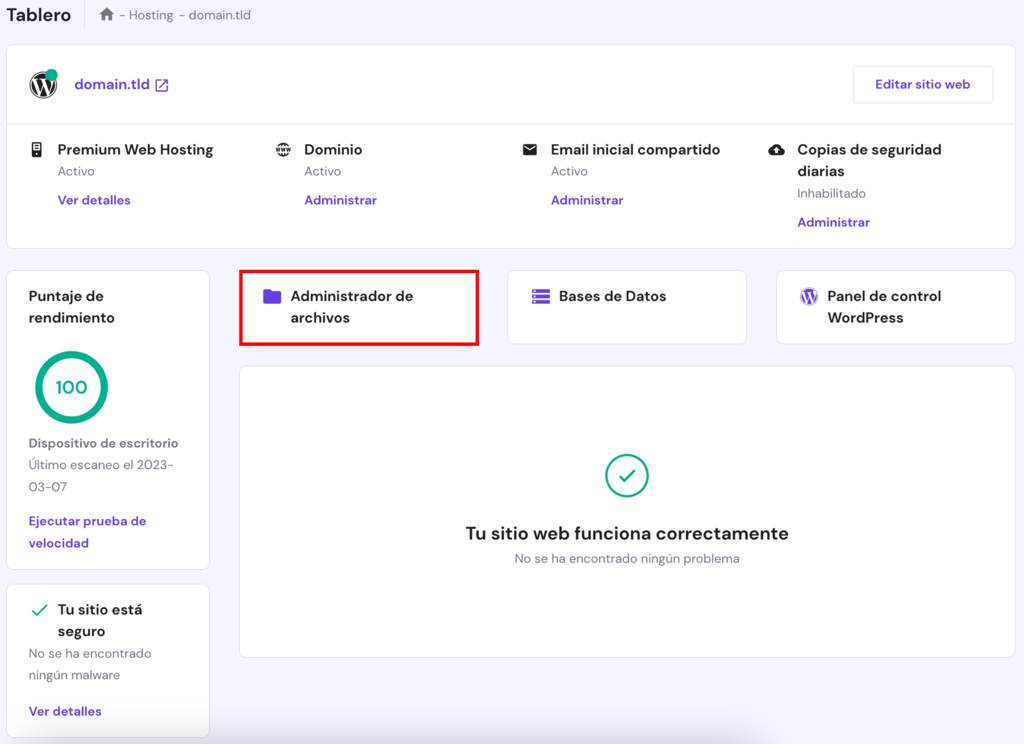The width and height of the screenshot is (1024, 744).
Task: Open Ver detalles in Tu sitio está seguro card
Action: [x=66, y=711]
